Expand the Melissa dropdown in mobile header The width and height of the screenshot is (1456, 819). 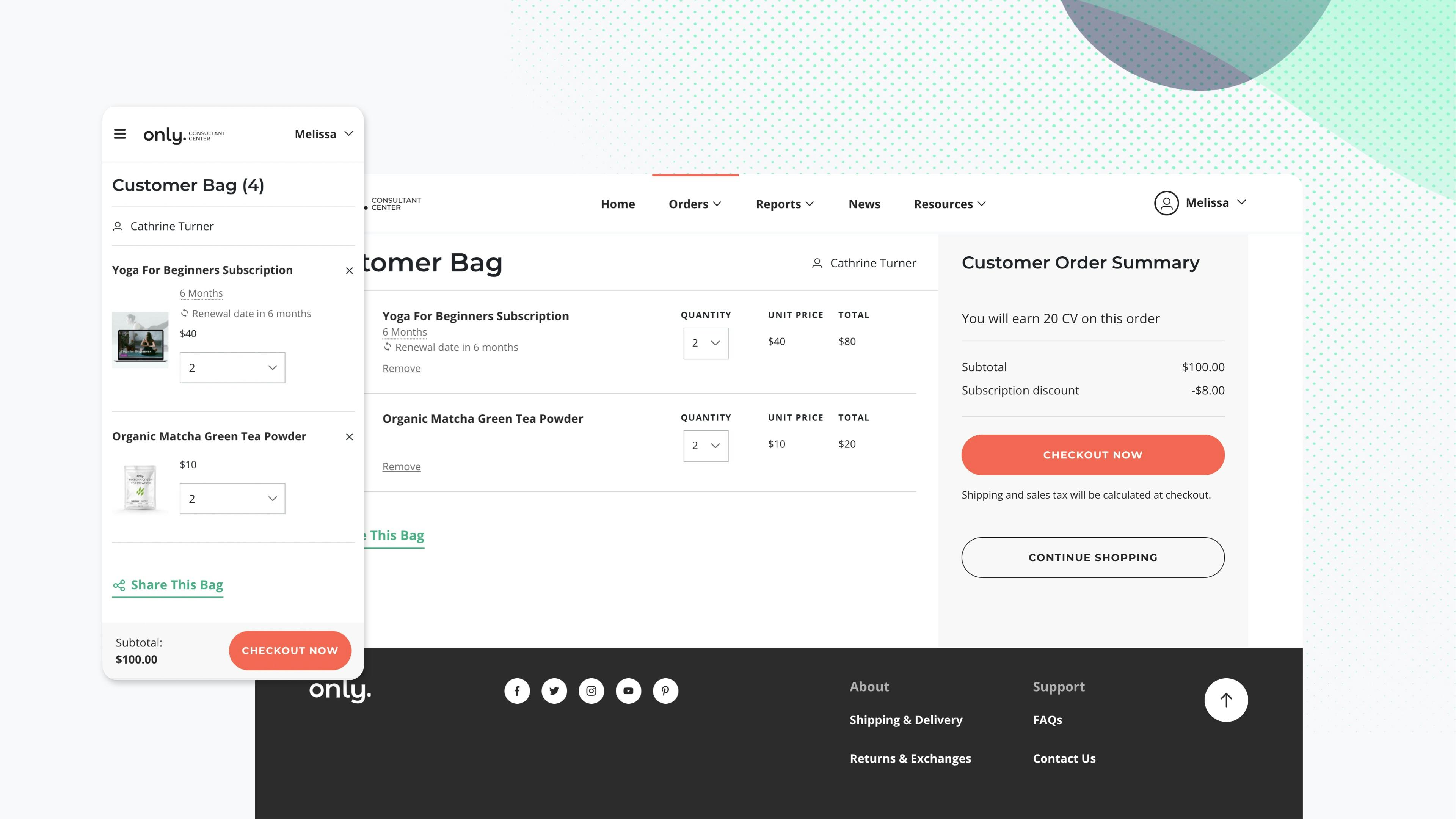click(x=324, y=134)
